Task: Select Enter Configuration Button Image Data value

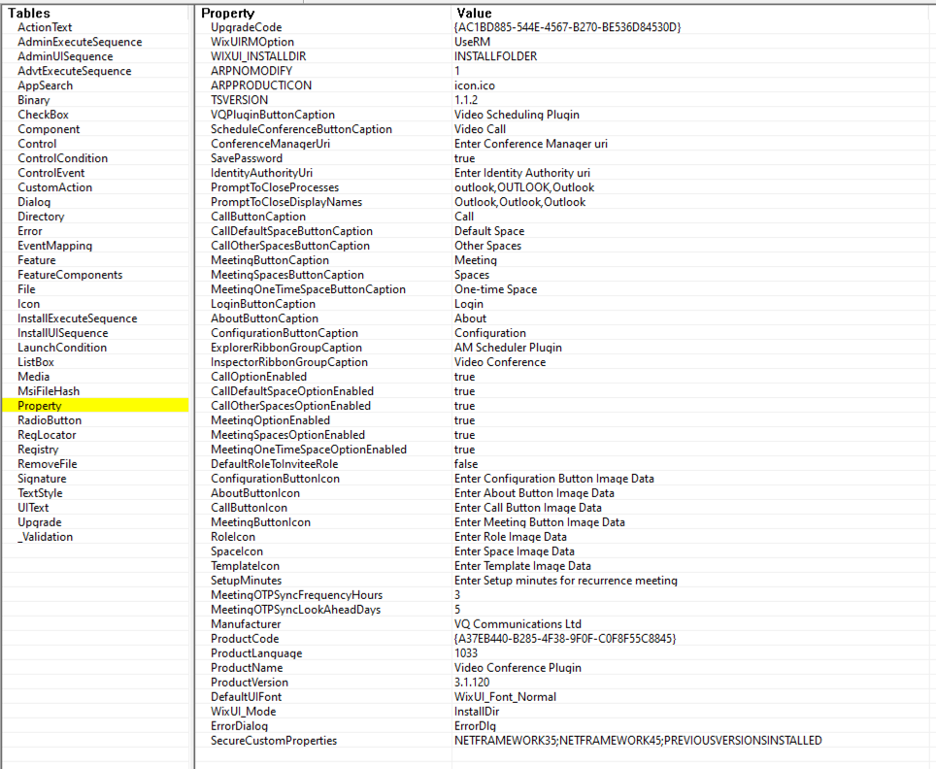Action: [x=554, y=479]
